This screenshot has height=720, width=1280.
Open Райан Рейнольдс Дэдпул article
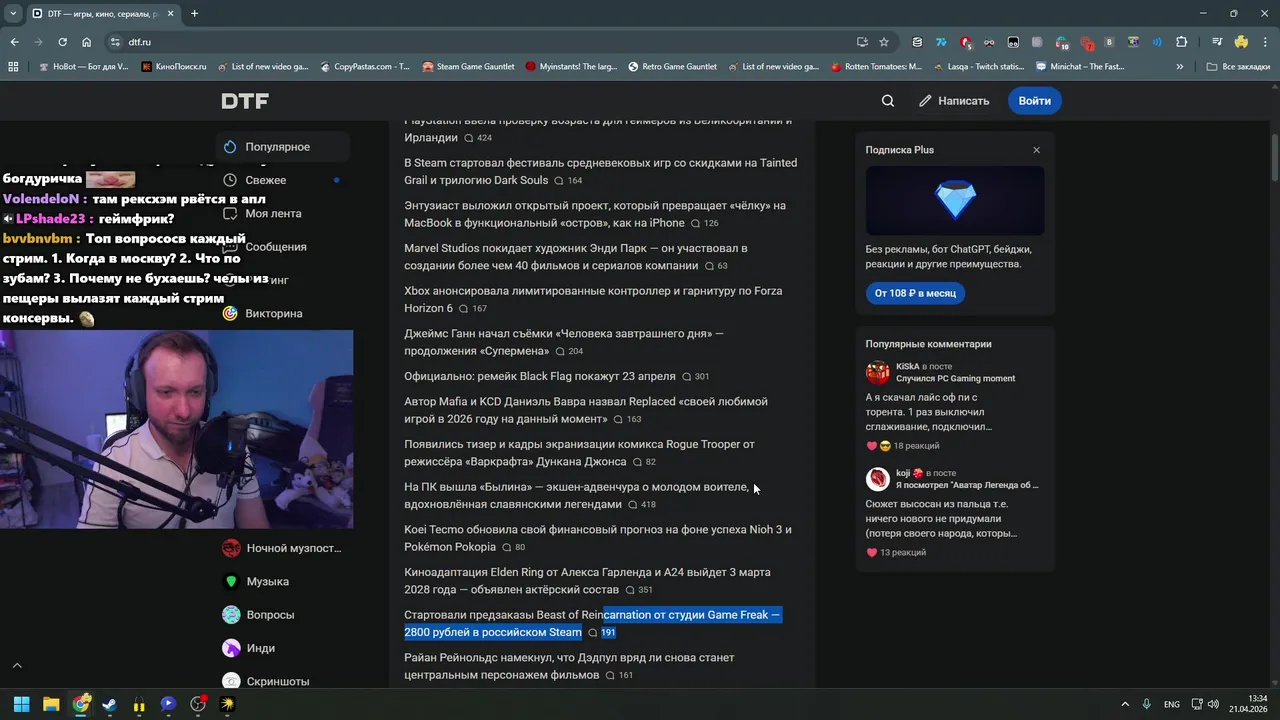pos(569,666)
